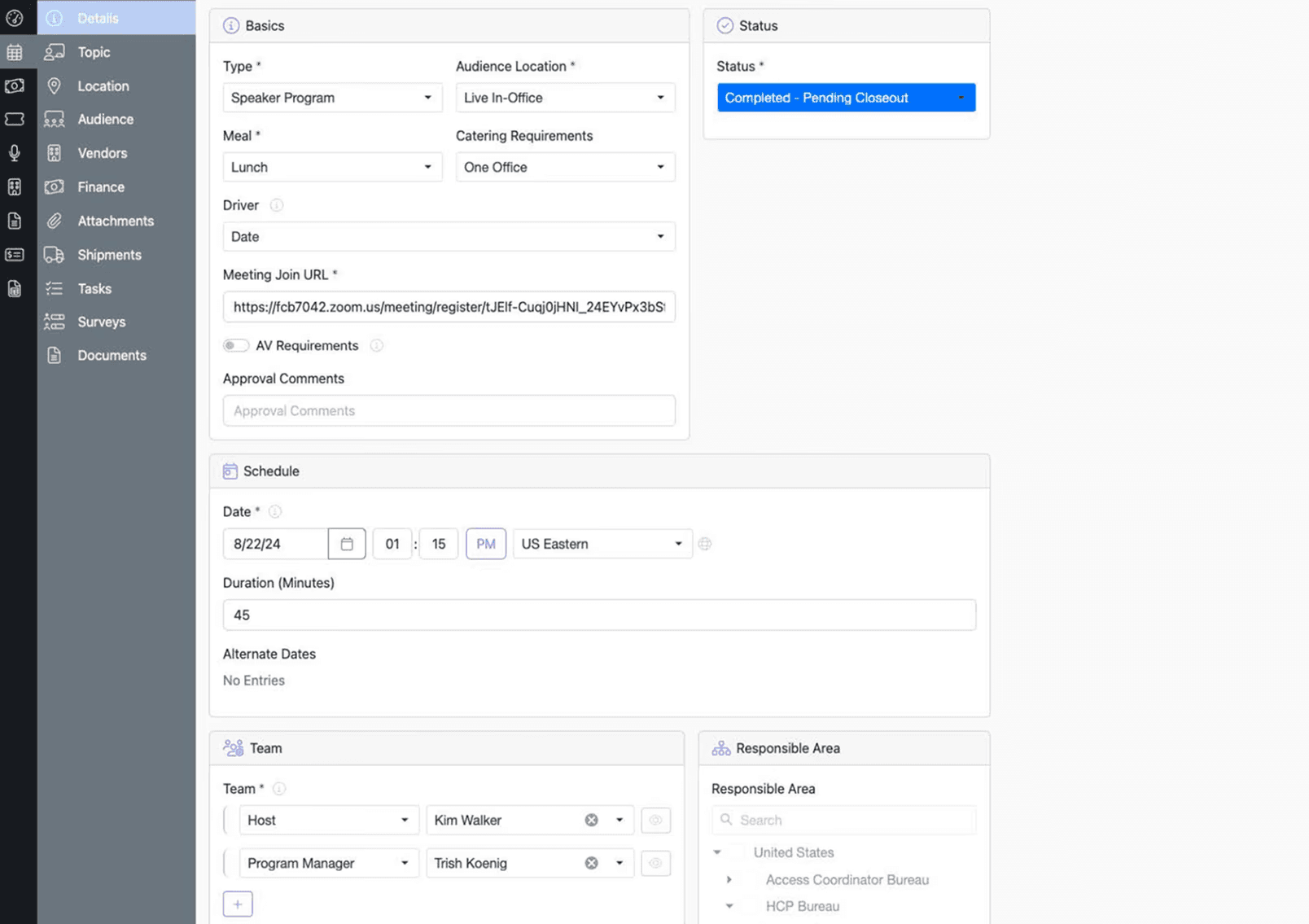Click the microphone icon in the left rail

coord(15,153)
